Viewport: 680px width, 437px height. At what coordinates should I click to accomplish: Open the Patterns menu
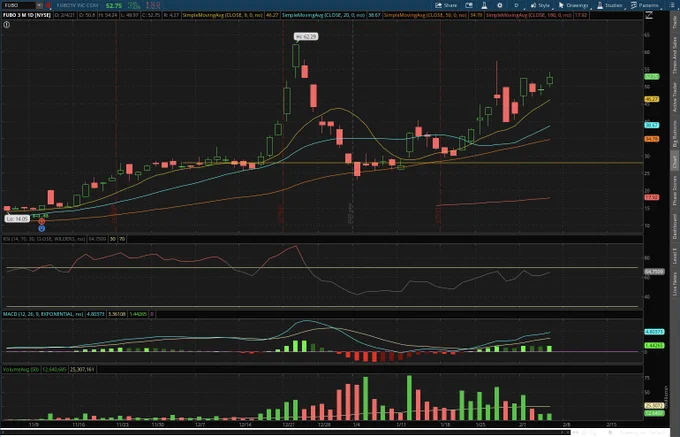pos(644,5)
